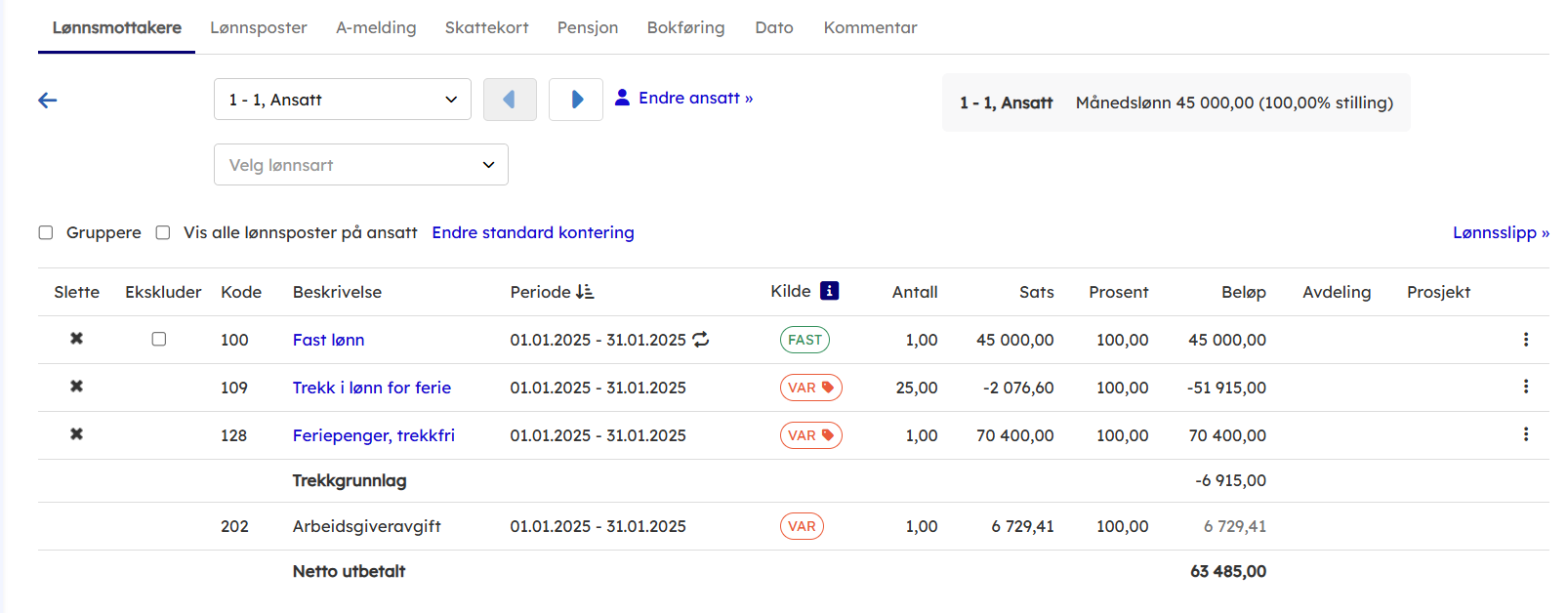Click Endre standard kontering link
The image size is (1568, 613).
point(533,232)
